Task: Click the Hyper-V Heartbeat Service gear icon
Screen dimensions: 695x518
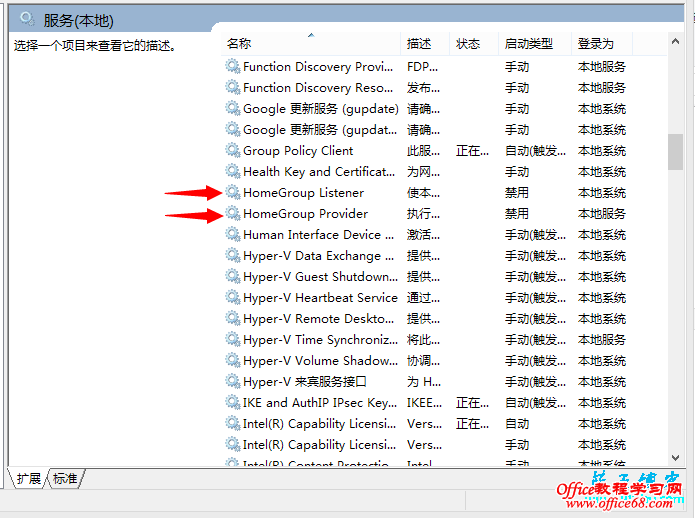Action: tap(233, 297)
